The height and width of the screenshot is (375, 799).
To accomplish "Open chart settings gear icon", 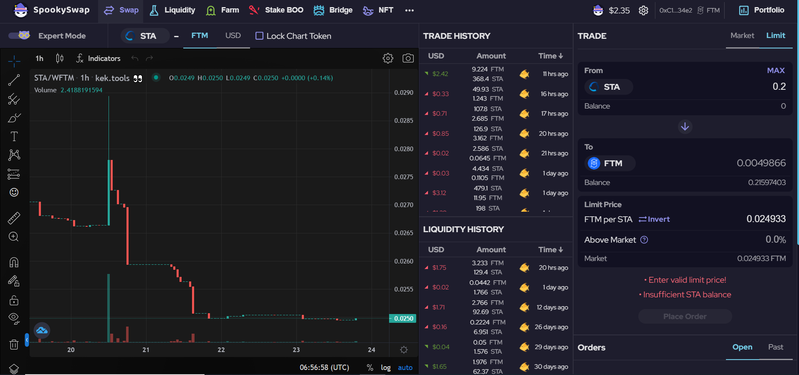I will pyautogui.click(x=388, y=58).
